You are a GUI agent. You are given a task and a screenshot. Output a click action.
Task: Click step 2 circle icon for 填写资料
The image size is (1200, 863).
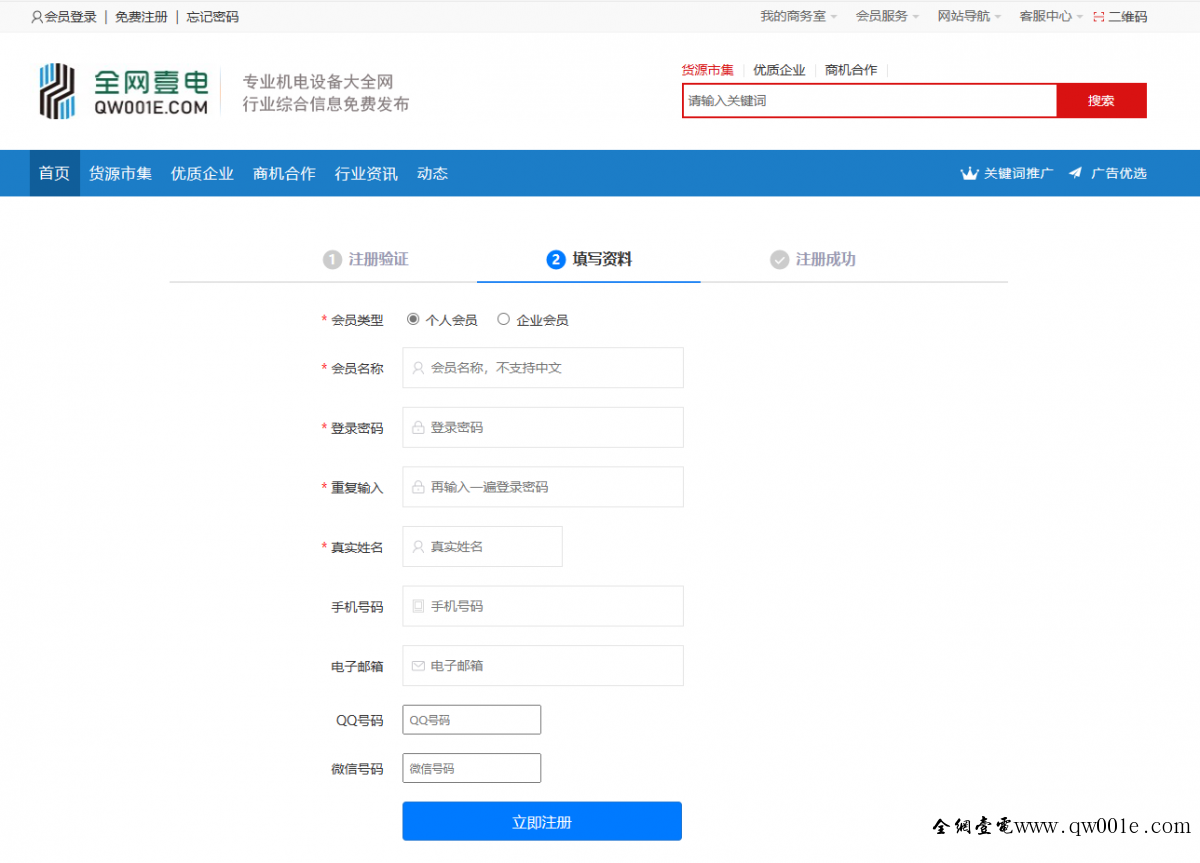click(556, 260)
